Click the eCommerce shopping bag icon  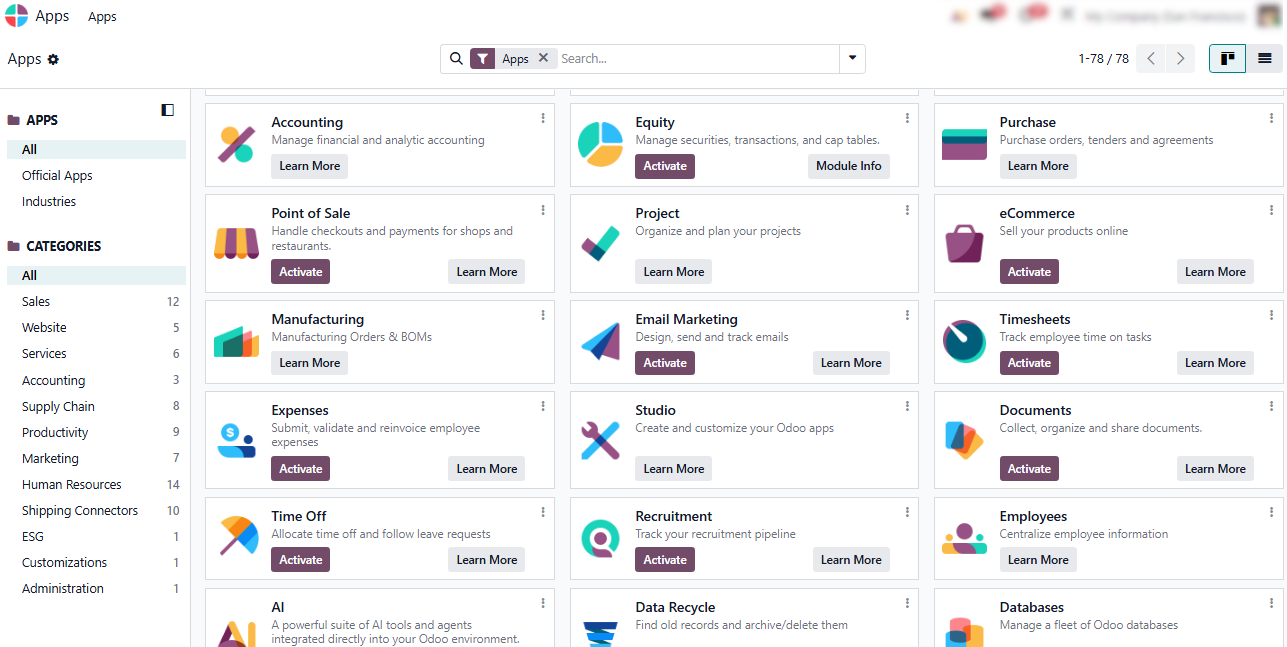point(965,243)
